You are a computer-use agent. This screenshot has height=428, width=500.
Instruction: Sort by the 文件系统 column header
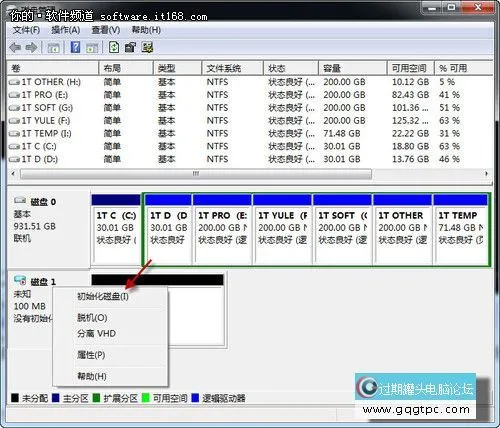point(232,68)
